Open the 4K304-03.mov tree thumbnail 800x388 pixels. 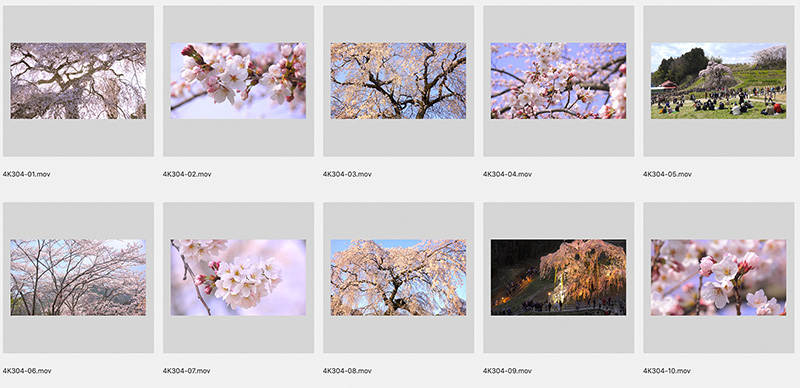click(x=398, y=81)
